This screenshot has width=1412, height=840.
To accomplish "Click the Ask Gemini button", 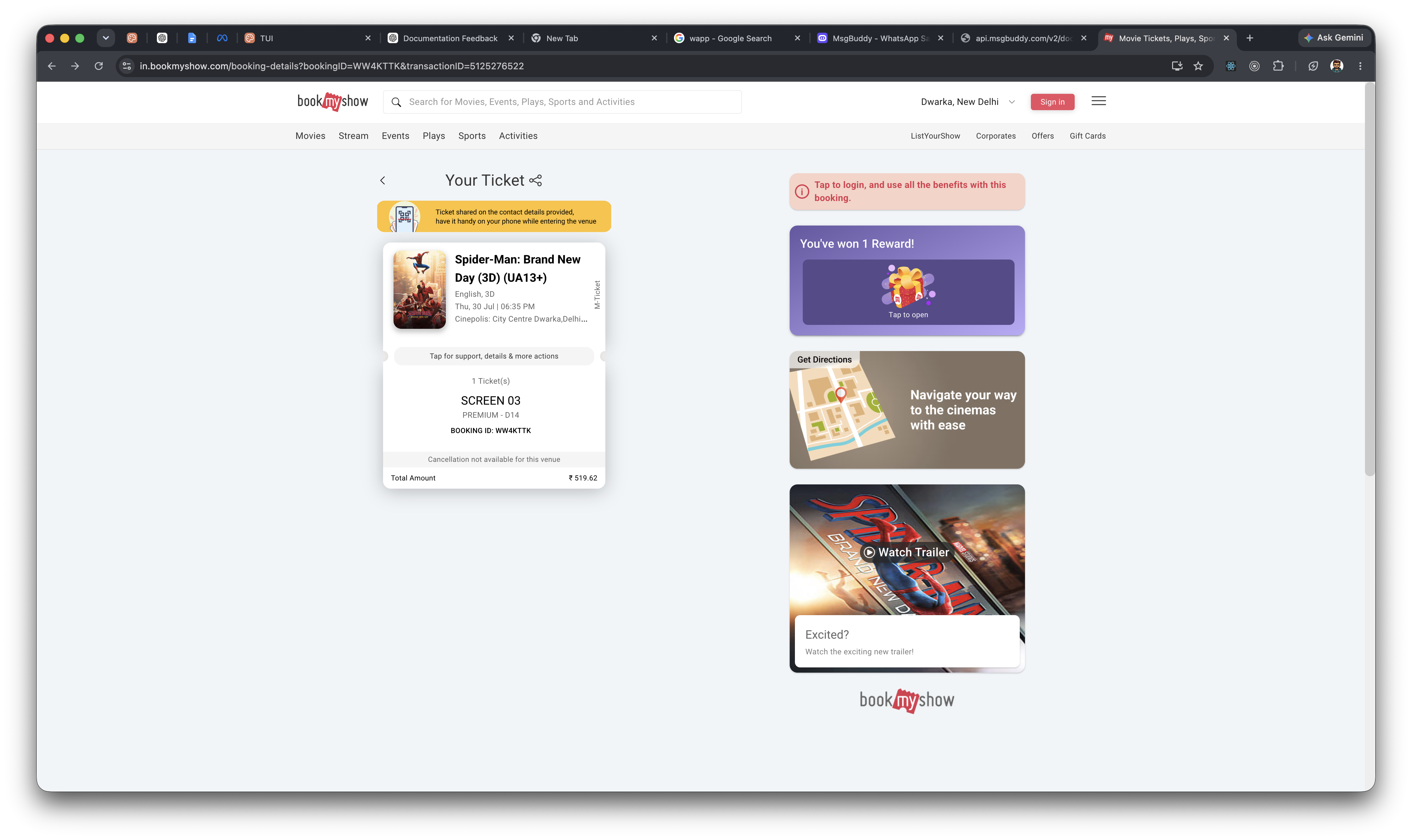I will click(1333, 38).
